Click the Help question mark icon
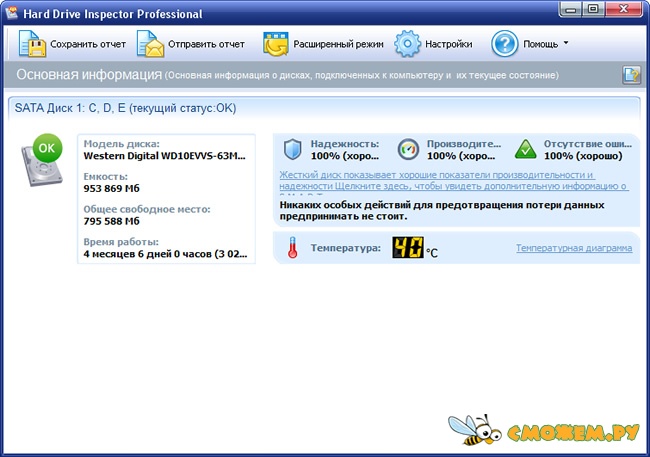The width and height of the screenshot is (650, 457). [x=504, y=44]
